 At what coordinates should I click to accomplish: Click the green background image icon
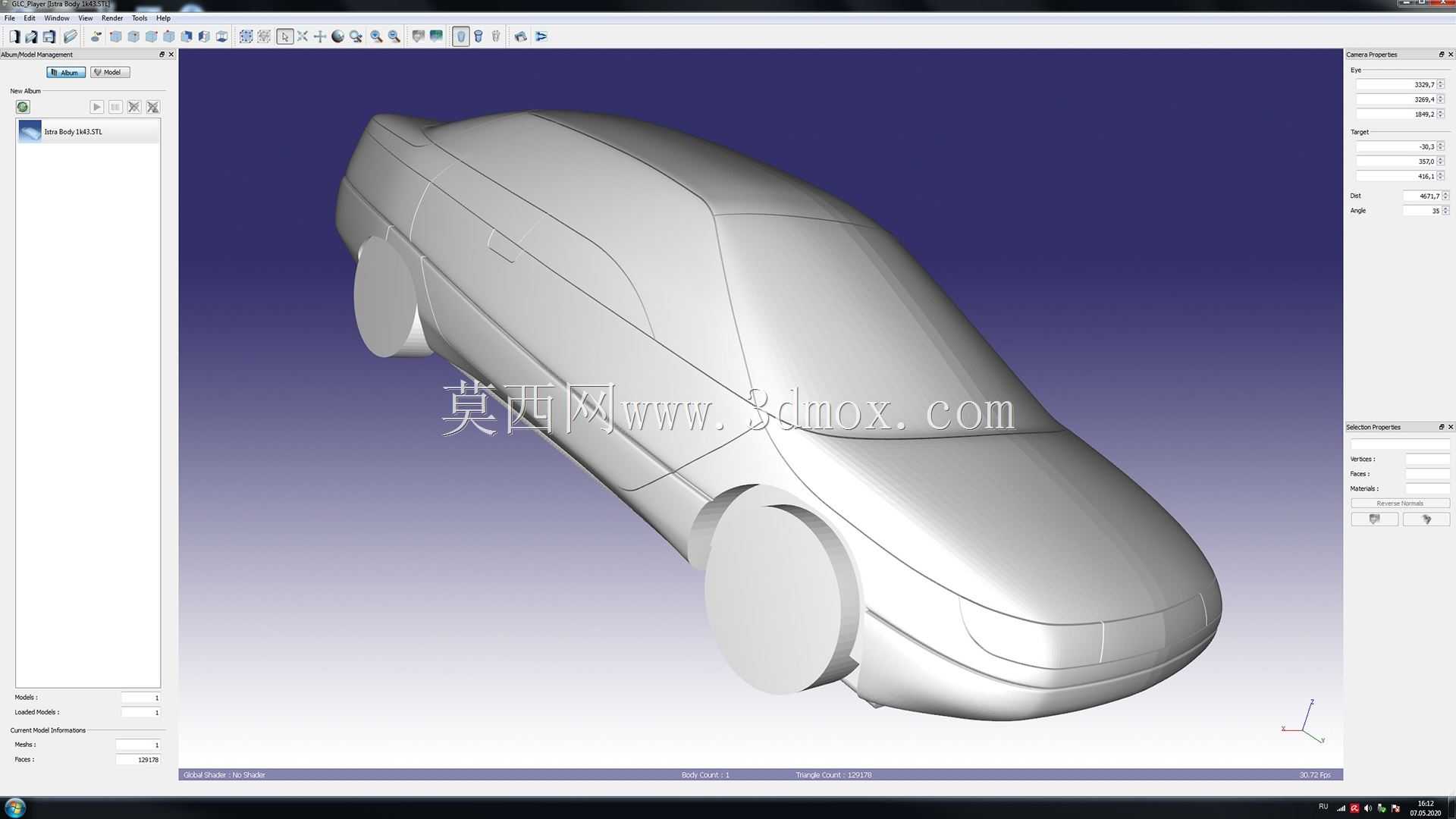pos(436,36)
